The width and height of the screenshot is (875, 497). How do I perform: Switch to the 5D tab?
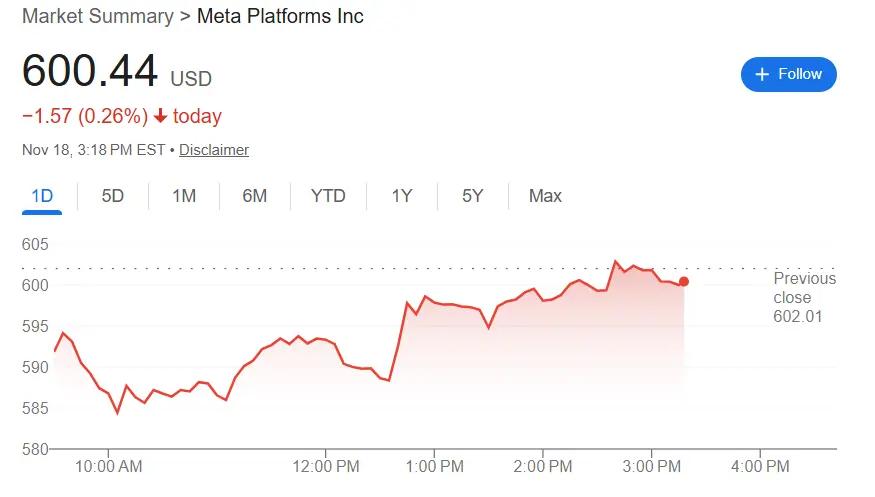pyautogui.click(x=113, y=196)
